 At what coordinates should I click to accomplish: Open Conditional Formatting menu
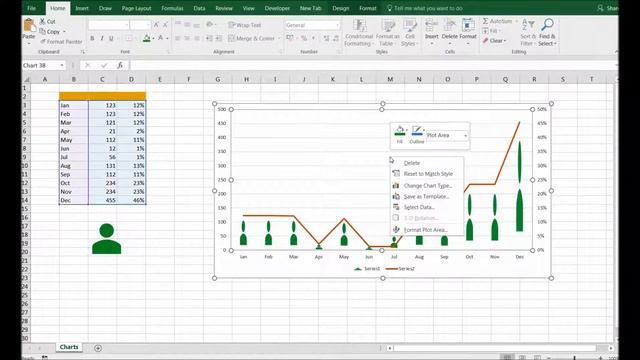point(359,33)
